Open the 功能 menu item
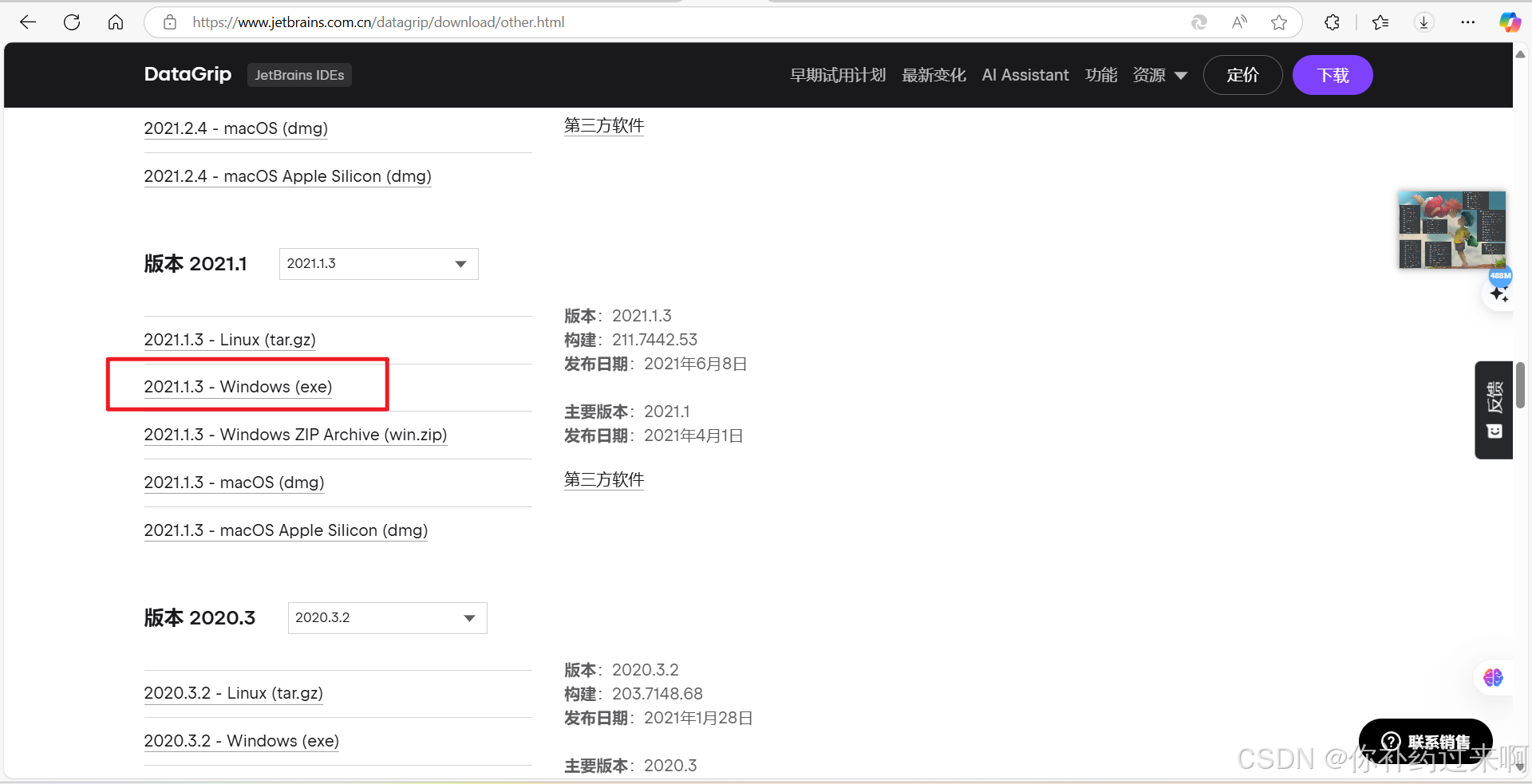This screenshot has height=784, width=1532. tap(1101, 75)
